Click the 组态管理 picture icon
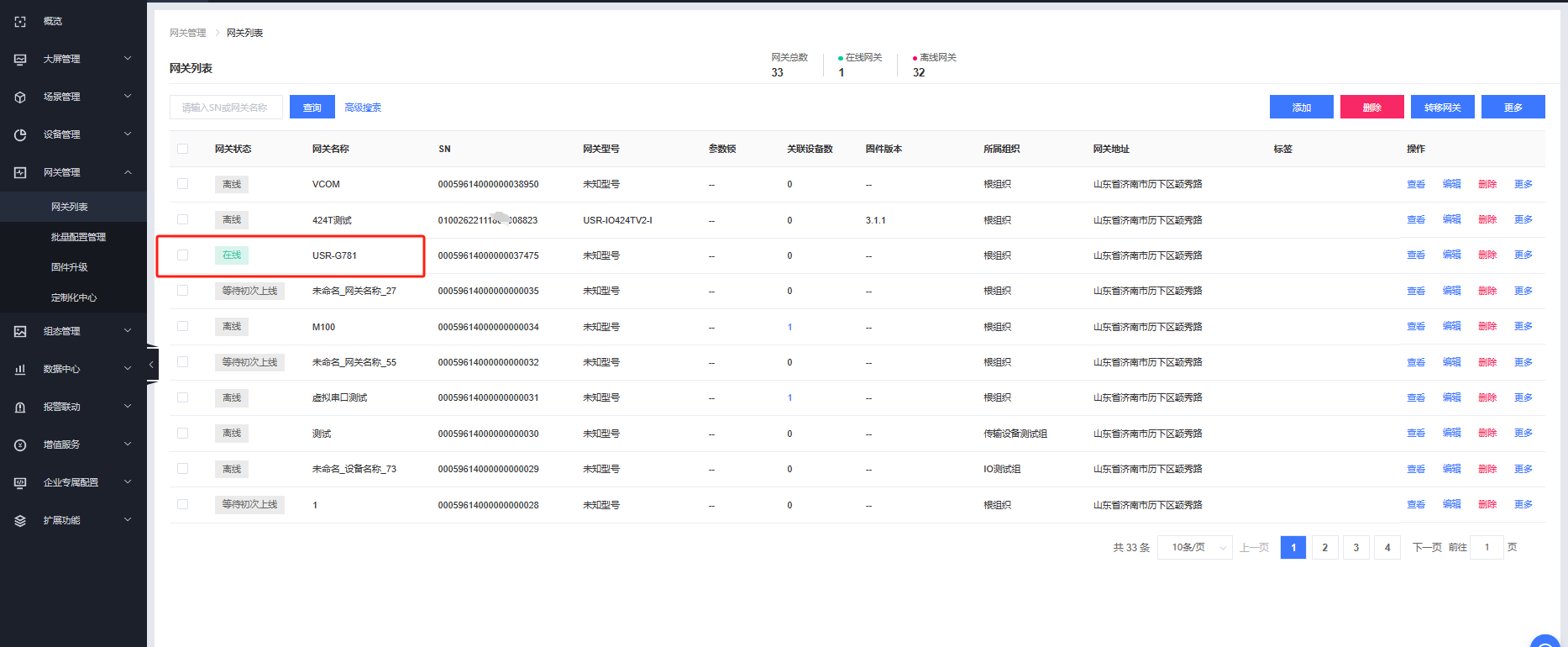 pos(20,331)
